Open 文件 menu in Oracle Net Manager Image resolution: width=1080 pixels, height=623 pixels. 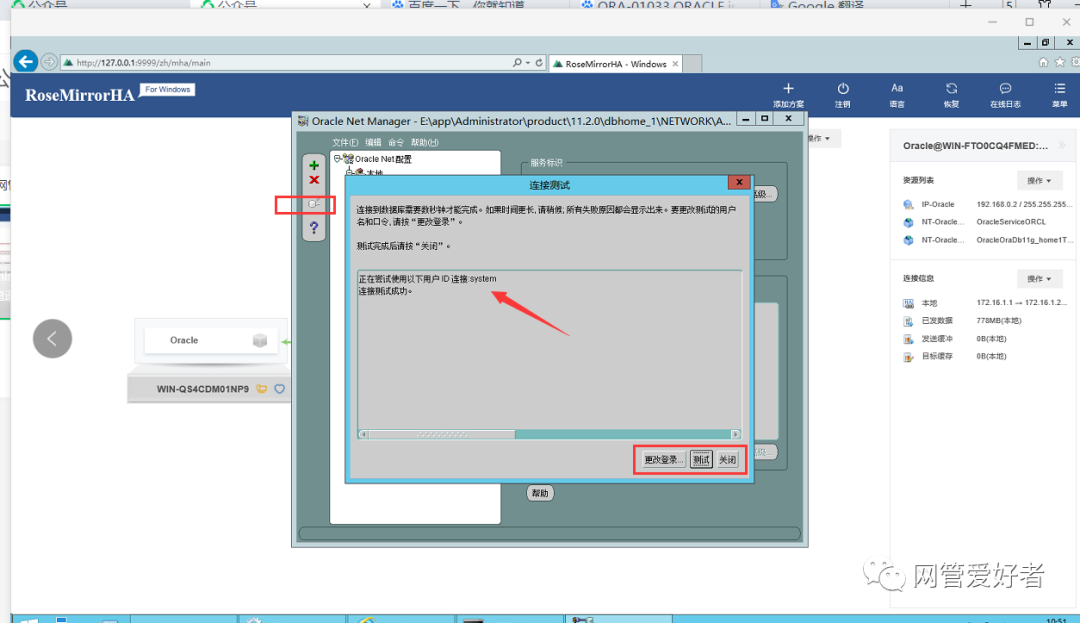click(345, 142)
